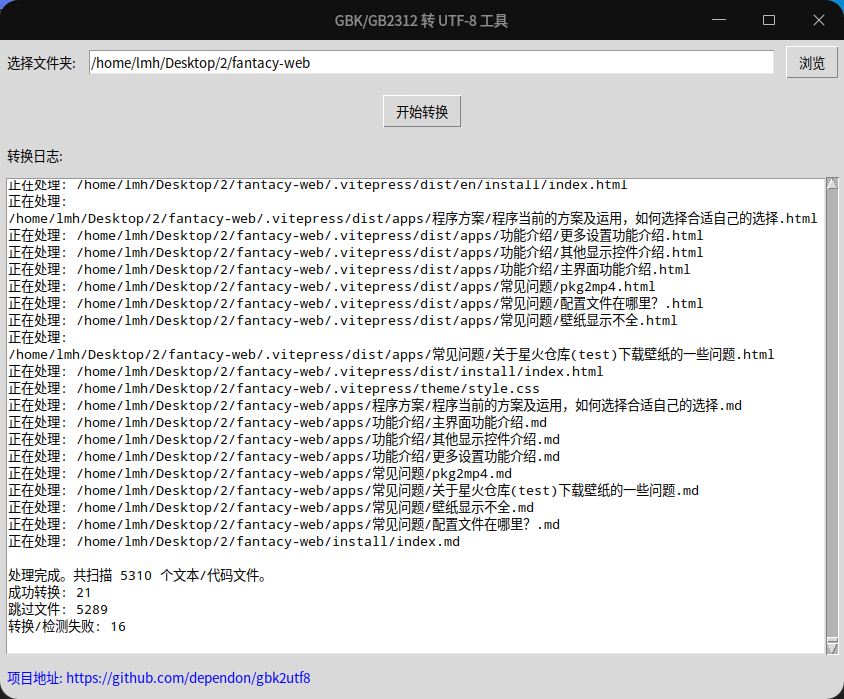
Task: Click the 处理完成 summary line in log
Action: [x=138, y=576]
